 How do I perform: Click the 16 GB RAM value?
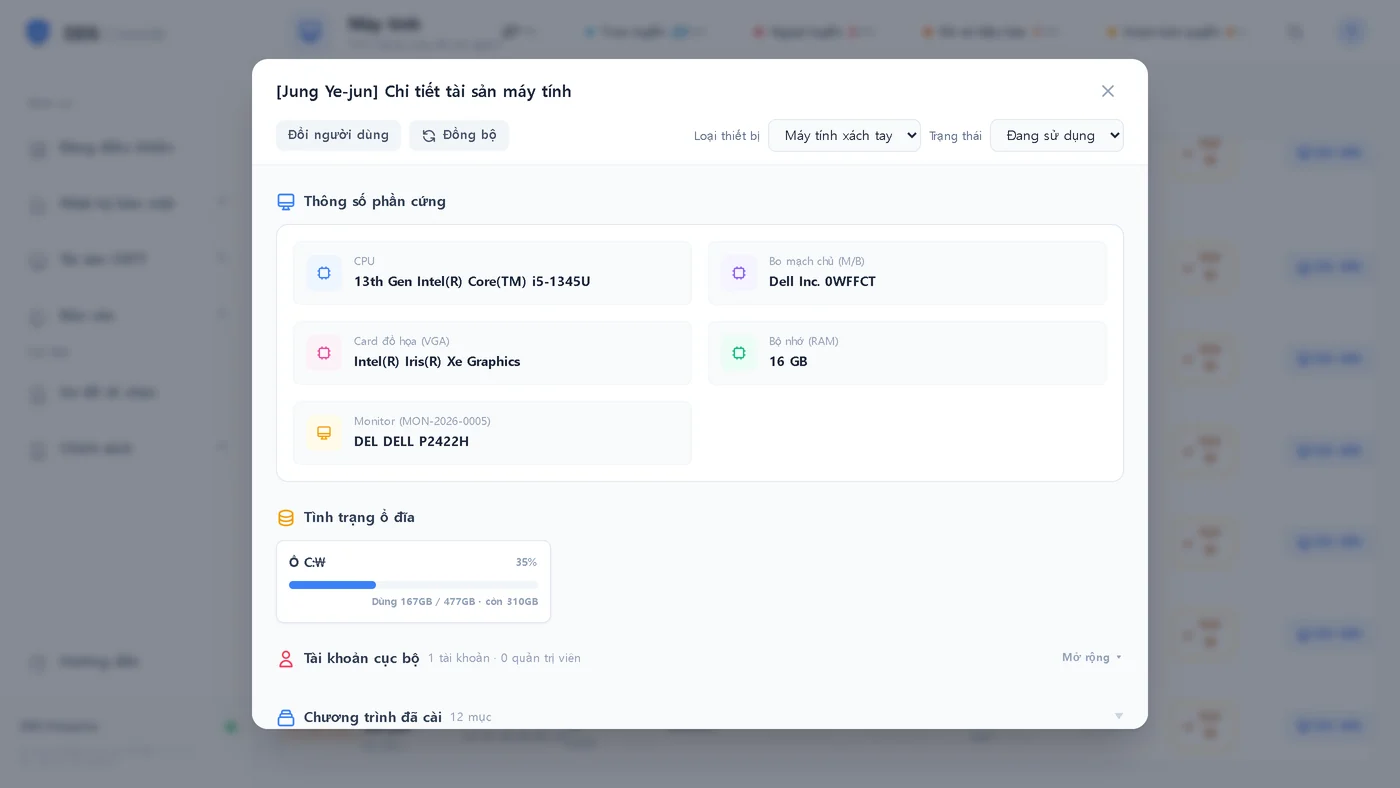[788, 362]
